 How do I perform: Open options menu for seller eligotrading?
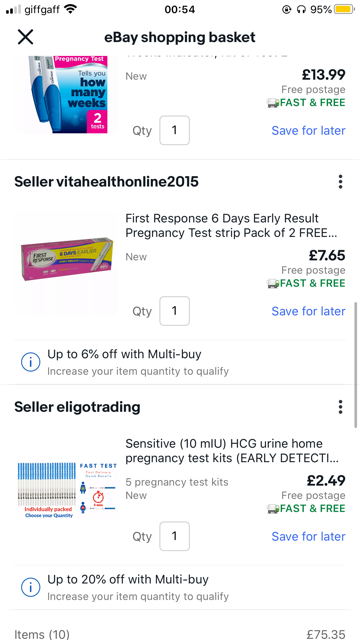pos(340,407)
